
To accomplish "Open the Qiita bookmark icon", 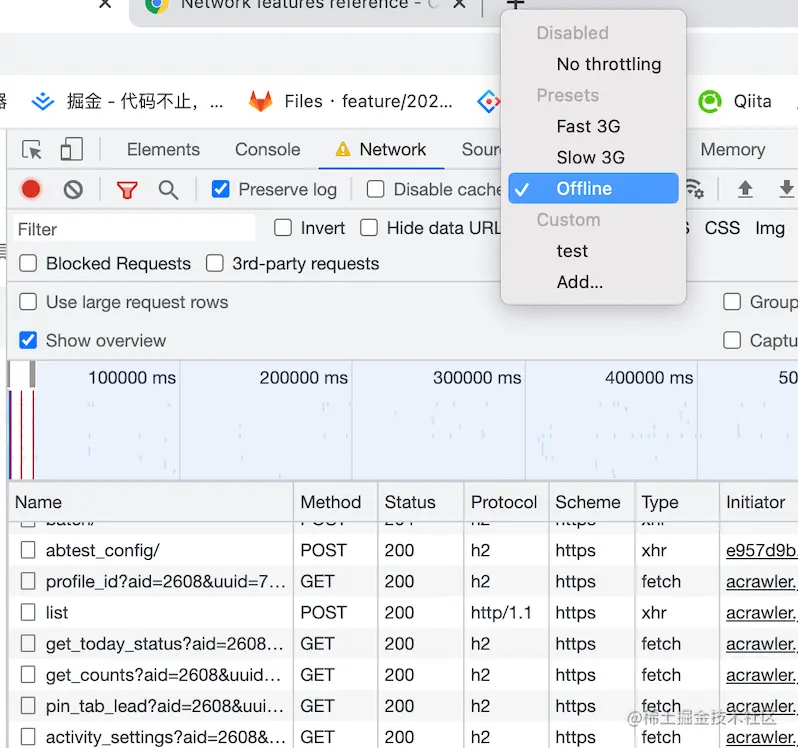I will tap(709, 101).
